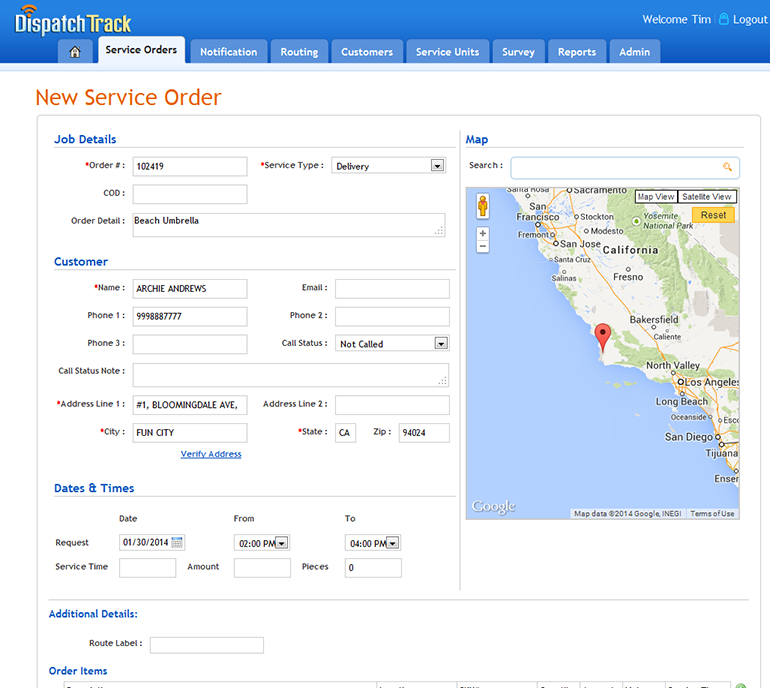This screenshot has width=770, height=688.
Task: Click the Verify Address link
Action: (211, 454)
